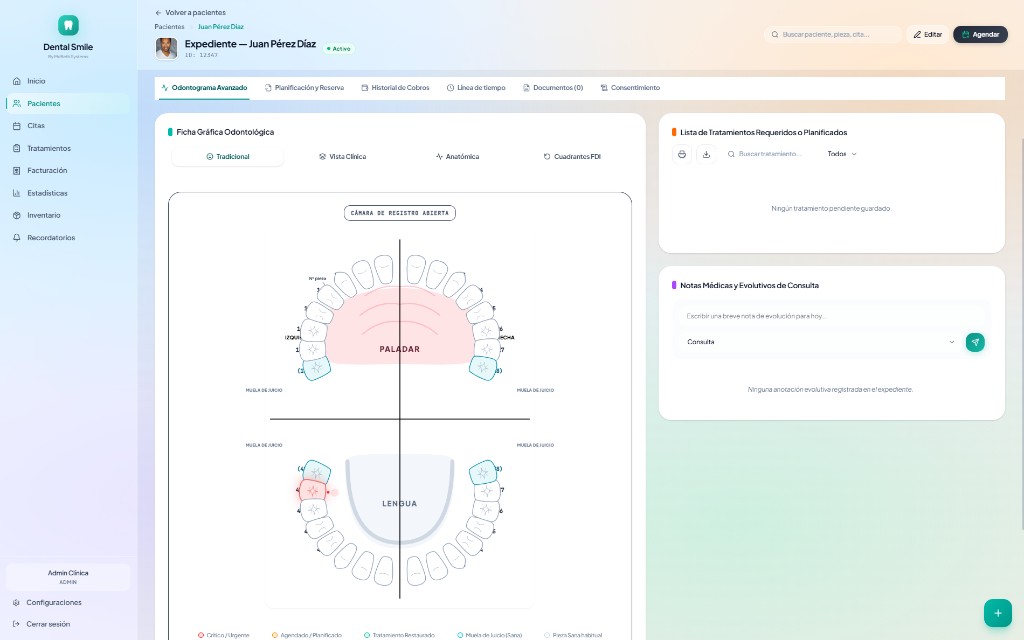Screen dimensions: 1024x640
Task: Expand the Consulta note type dropdown
Action: coord(820,342)
